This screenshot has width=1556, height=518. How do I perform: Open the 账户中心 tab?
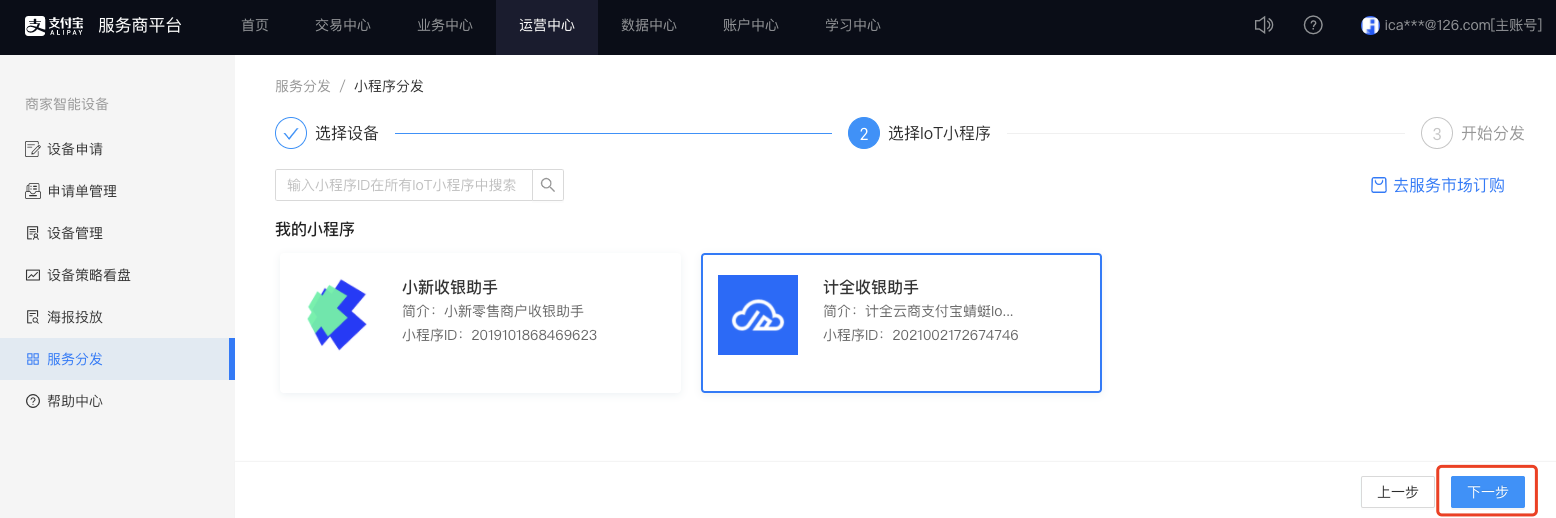[751, 25]
